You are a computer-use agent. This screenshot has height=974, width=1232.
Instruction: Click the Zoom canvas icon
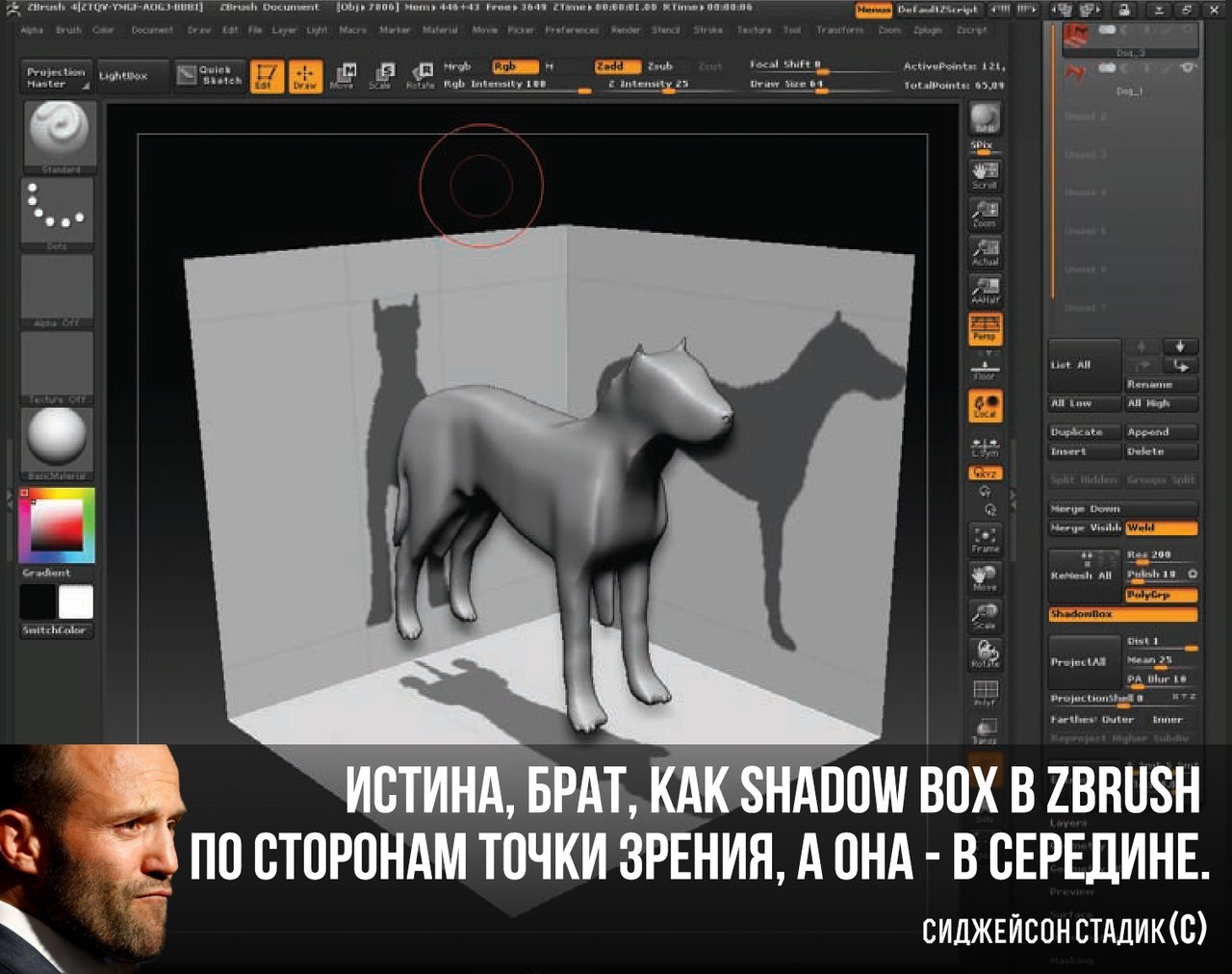pos(985,213)
